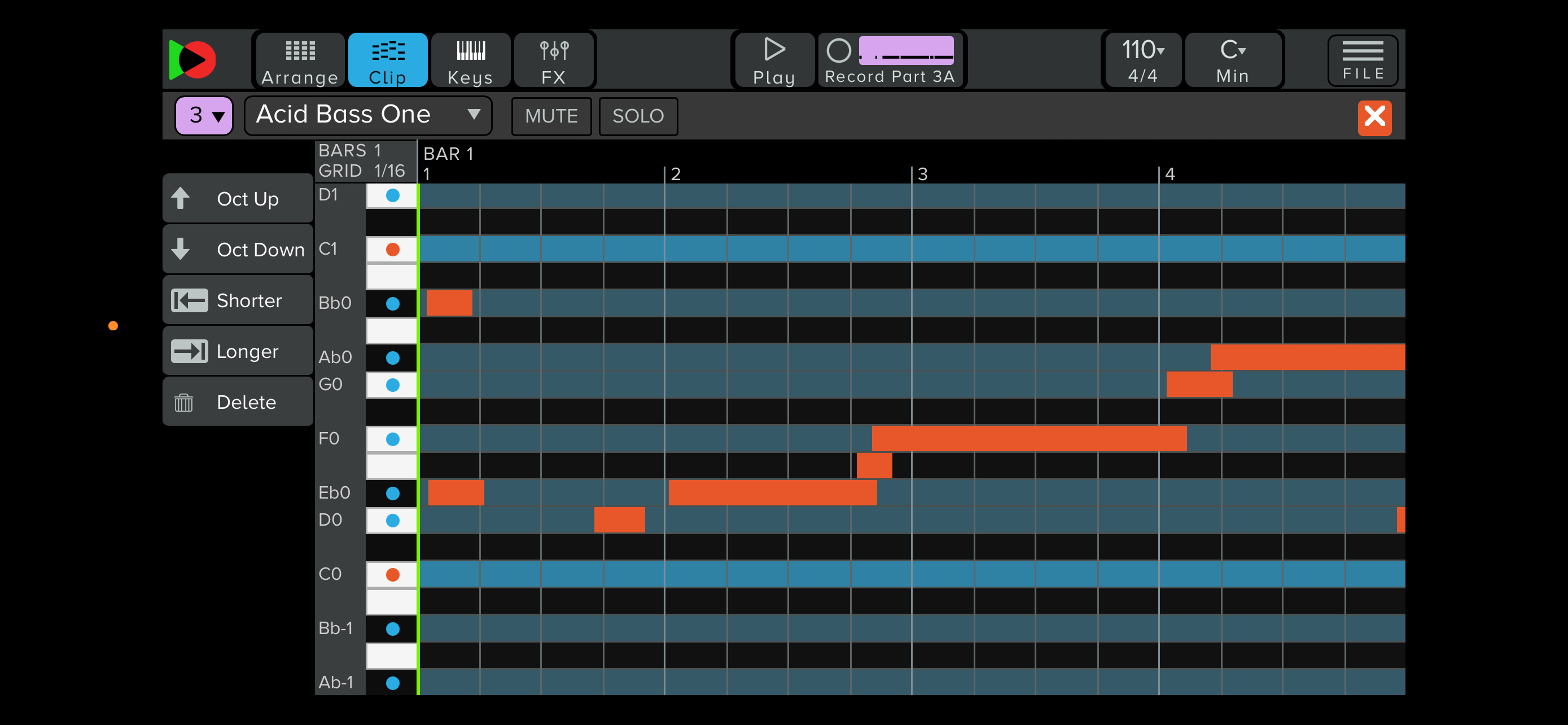Click the Oct Down button

[238, 249]
